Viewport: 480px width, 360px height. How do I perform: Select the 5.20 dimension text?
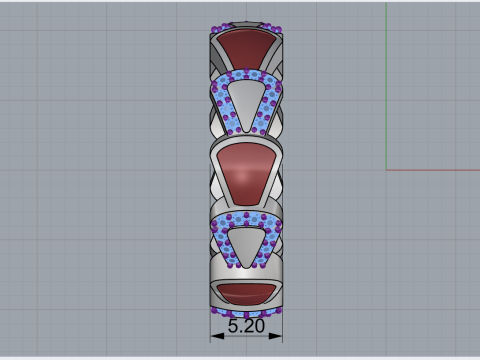(x=246, y=326)
